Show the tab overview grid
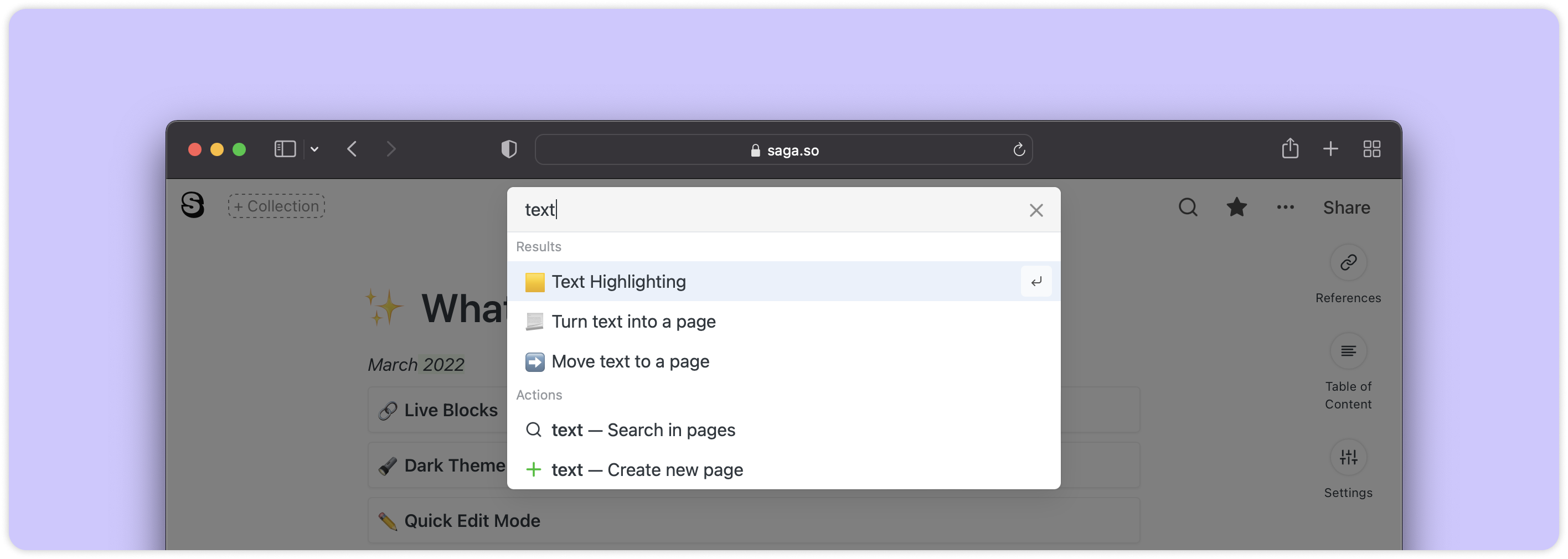The height and width of the screenshot is (559, 1568). tap(1371, 149)
